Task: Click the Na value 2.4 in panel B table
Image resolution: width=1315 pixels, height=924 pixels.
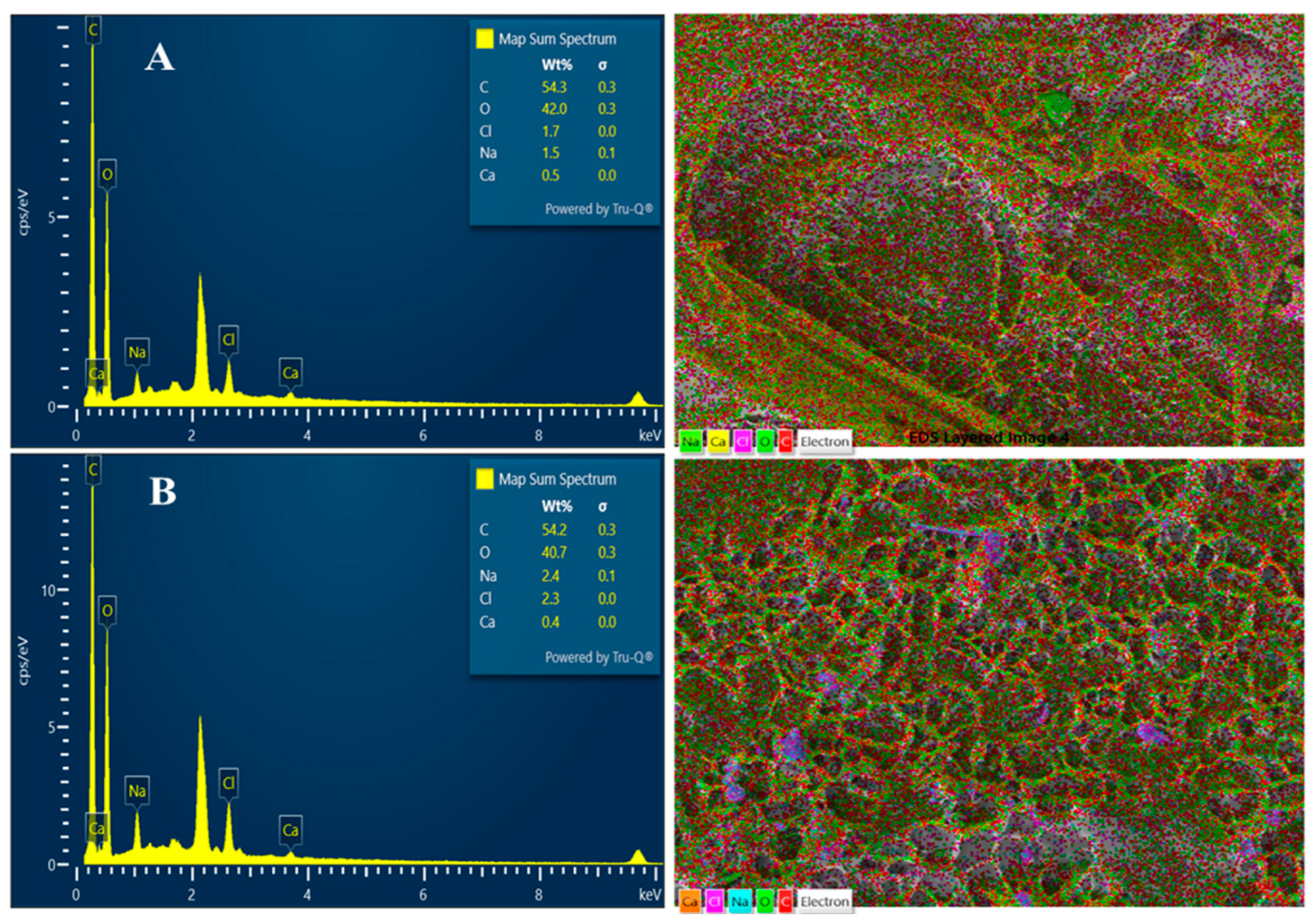Action: 550,576
